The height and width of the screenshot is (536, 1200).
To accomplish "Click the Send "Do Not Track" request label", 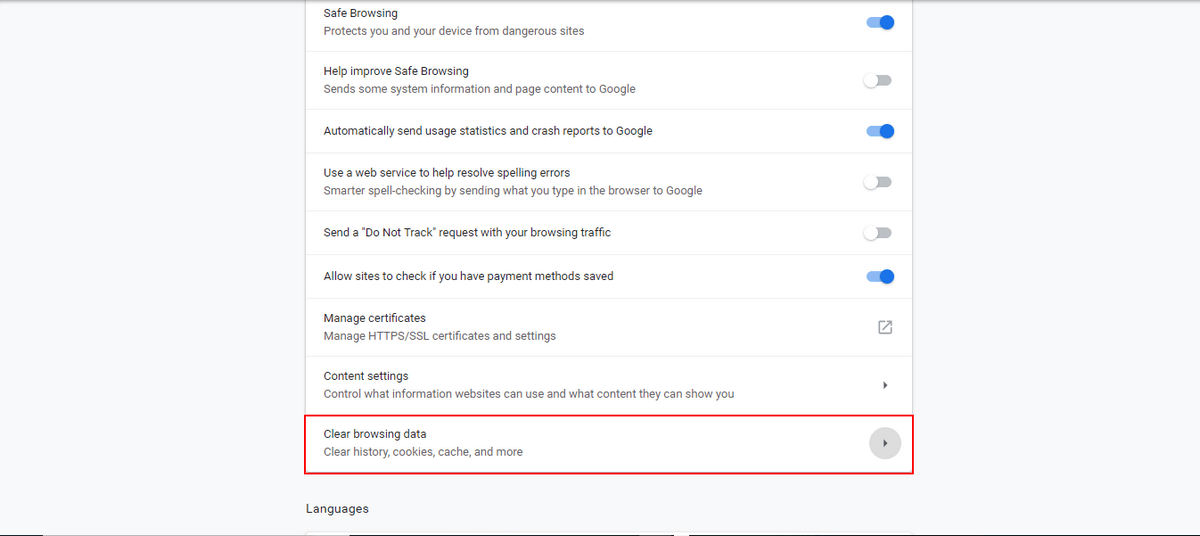I will coord(467,233).
